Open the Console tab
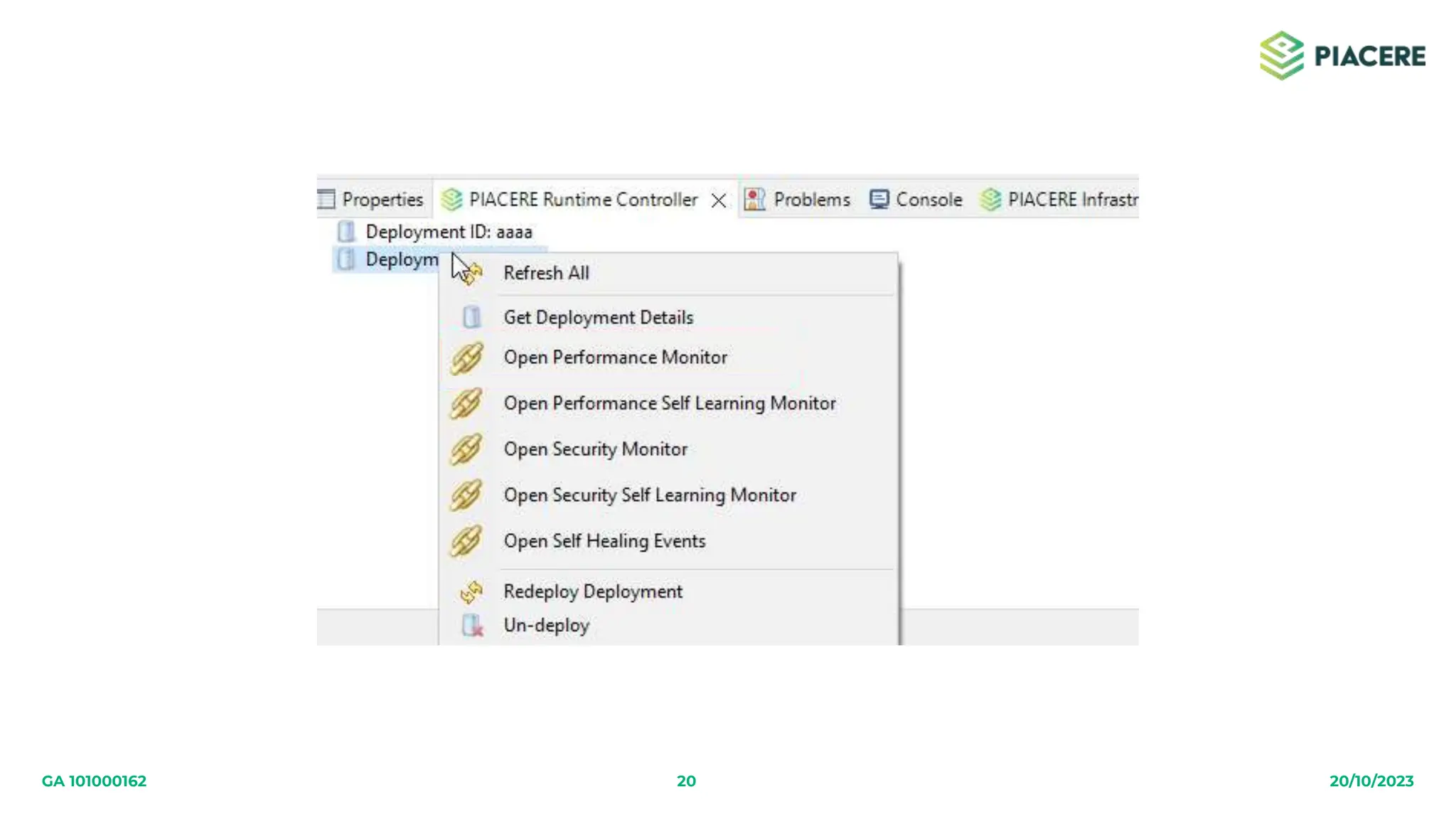Viewport: 1456px width, 819px height. tap(928, 200)
